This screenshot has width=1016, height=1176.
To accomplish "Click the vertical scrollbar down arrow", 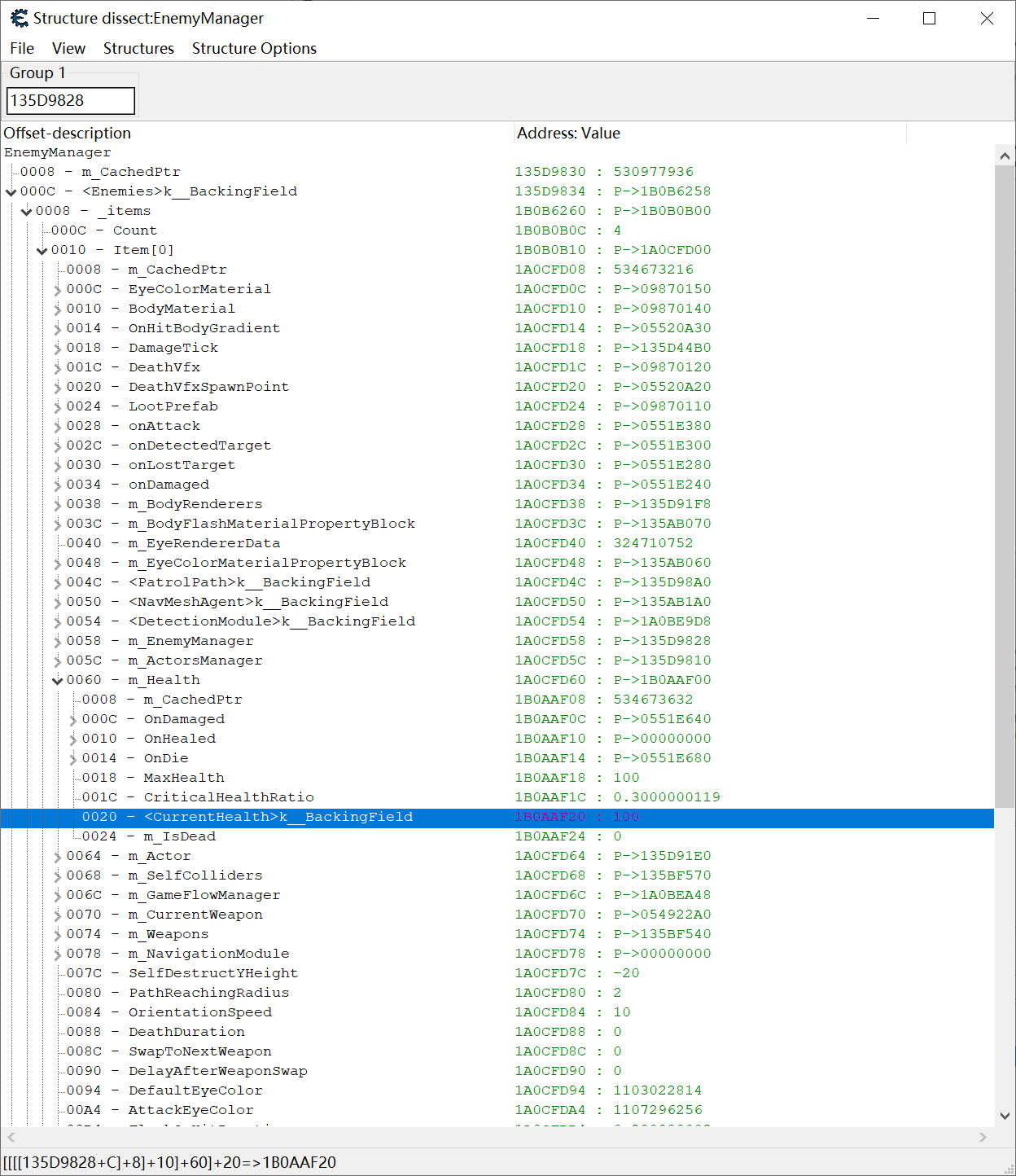I will [1005, 1116].
